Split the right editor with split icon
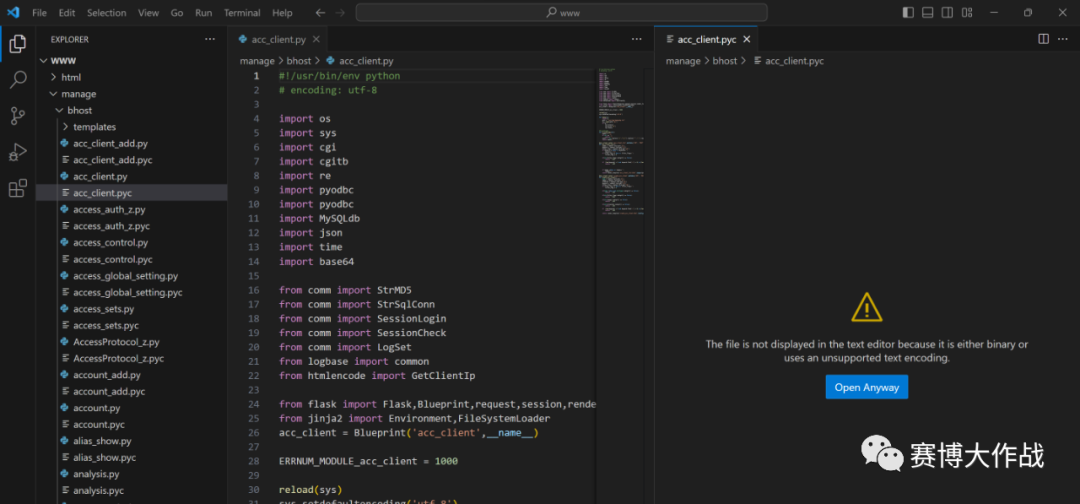Viewport: 1080px width, 504px height. coord(1043,39)
